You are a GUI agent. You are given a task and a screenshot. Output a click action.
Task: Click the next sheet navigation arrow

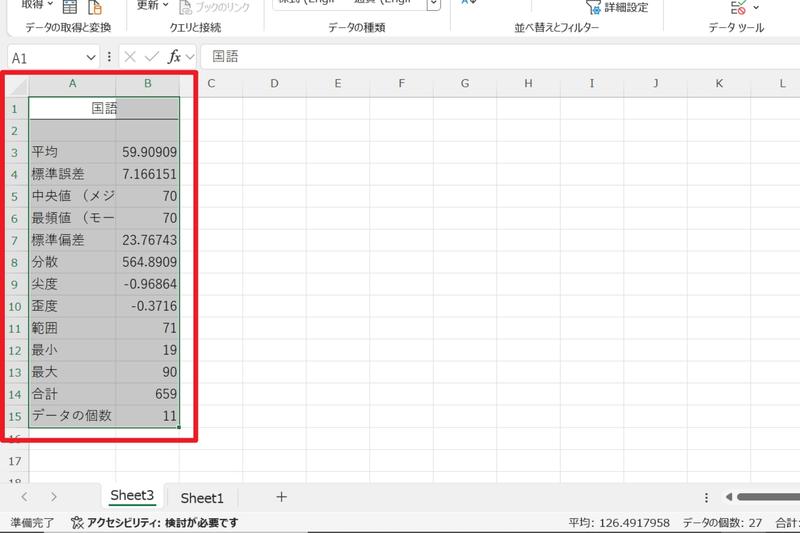click(x=54, y=497)
